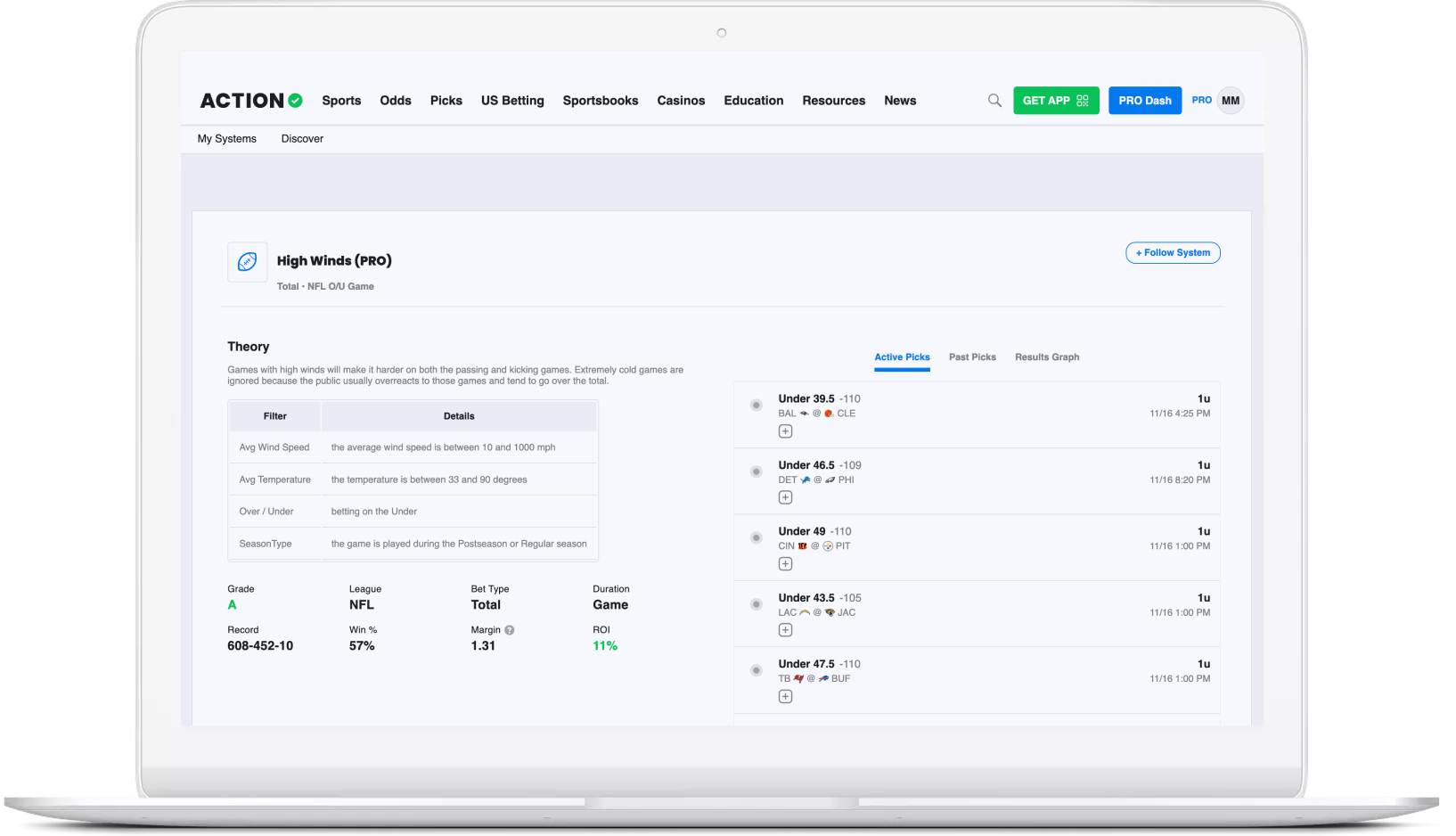Image resolution: width=1456 pixels, height=836 pixels.
Task: Click the Buffalo Bills logo in the TB game
Action: point(825,678)
